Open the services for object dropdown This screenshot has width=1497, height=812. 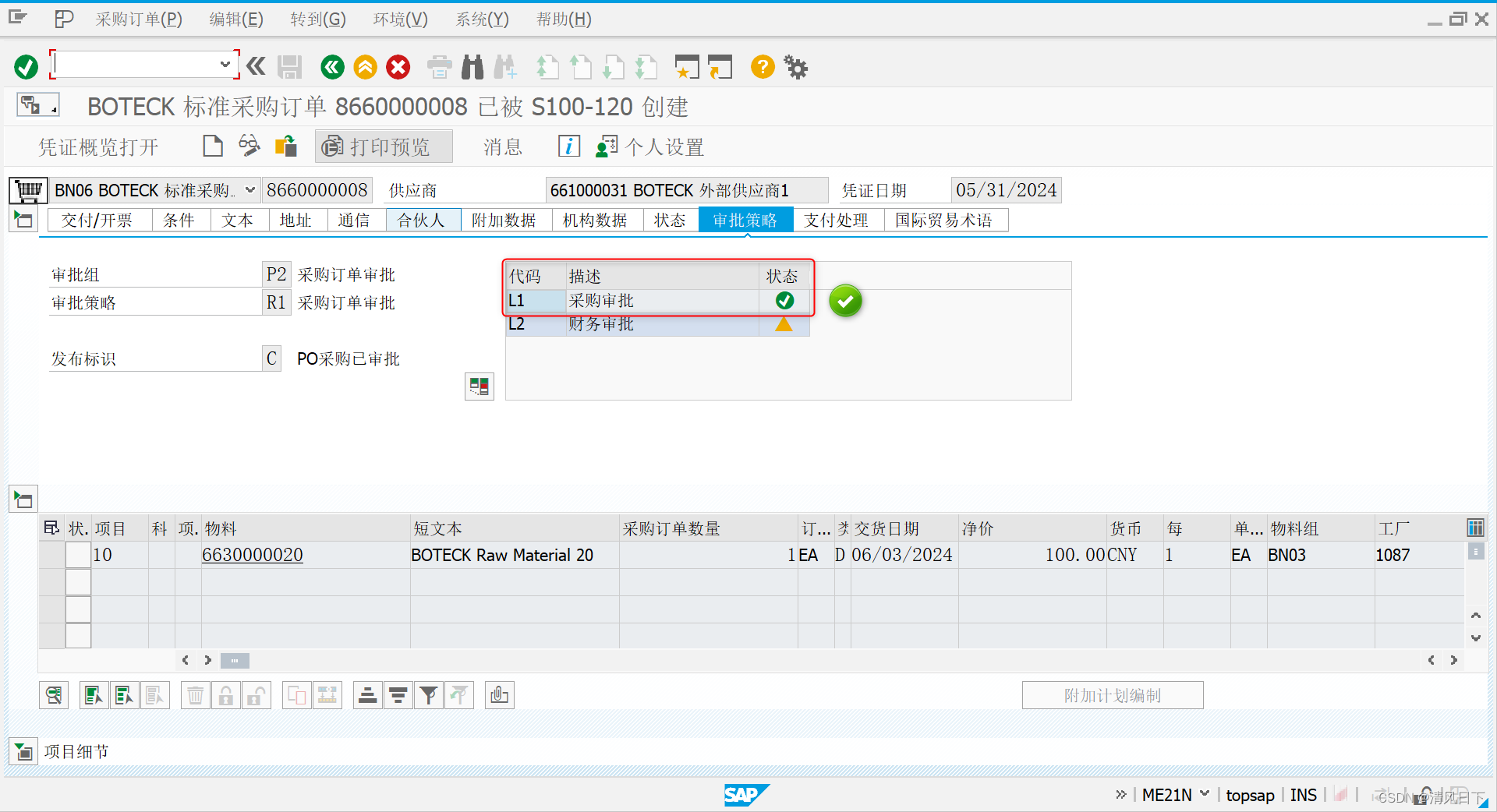point(37,104)
